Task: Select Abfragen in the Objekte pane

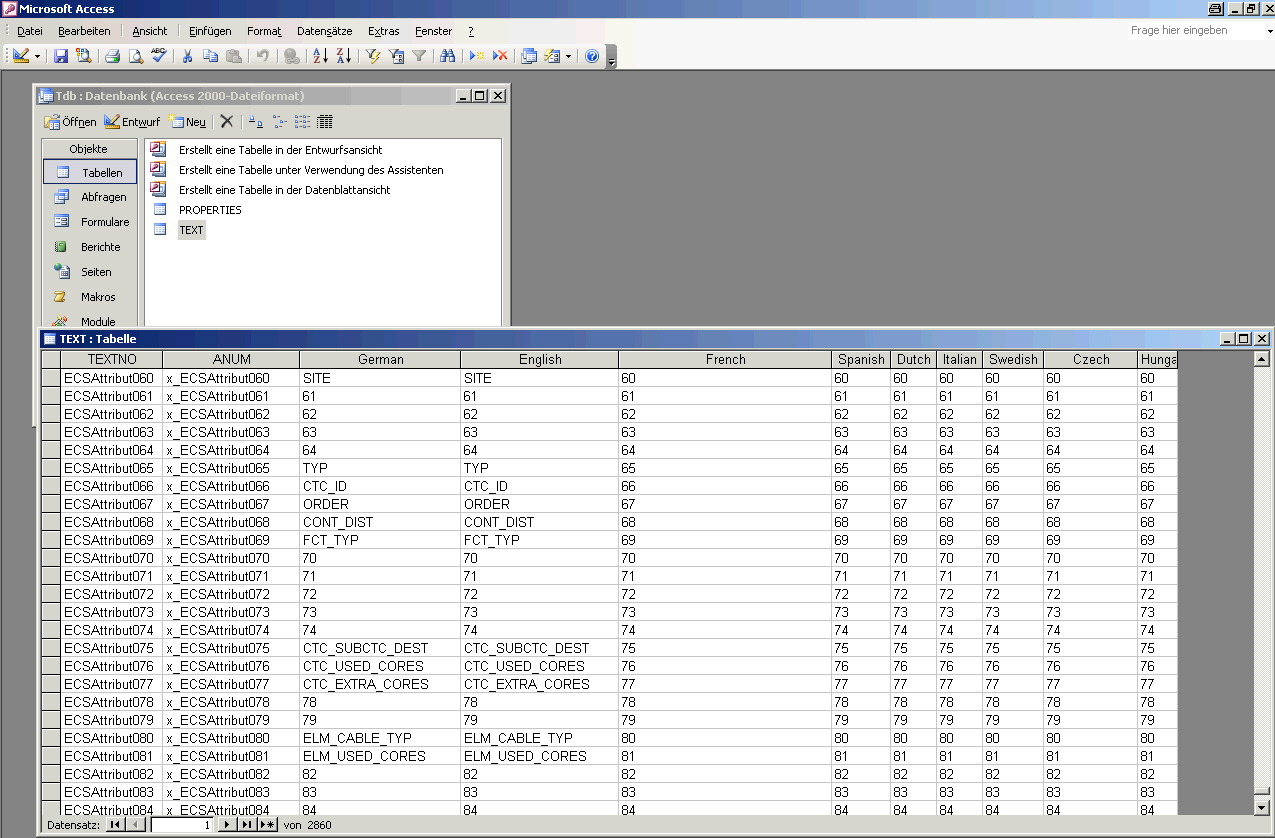Action: coord(90,197)
